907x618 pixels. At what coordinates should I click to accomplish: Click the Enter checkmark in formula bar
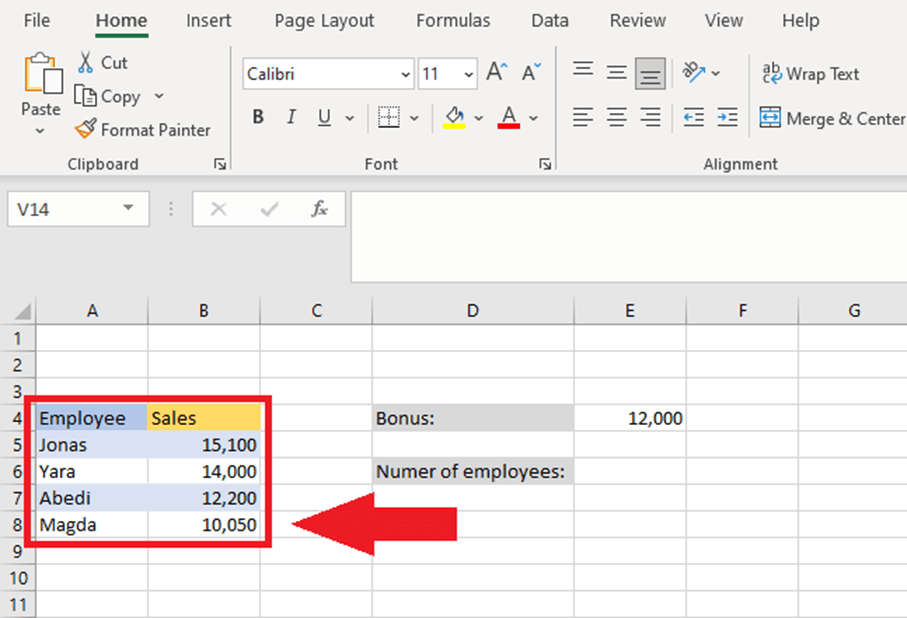pos(269,209)
